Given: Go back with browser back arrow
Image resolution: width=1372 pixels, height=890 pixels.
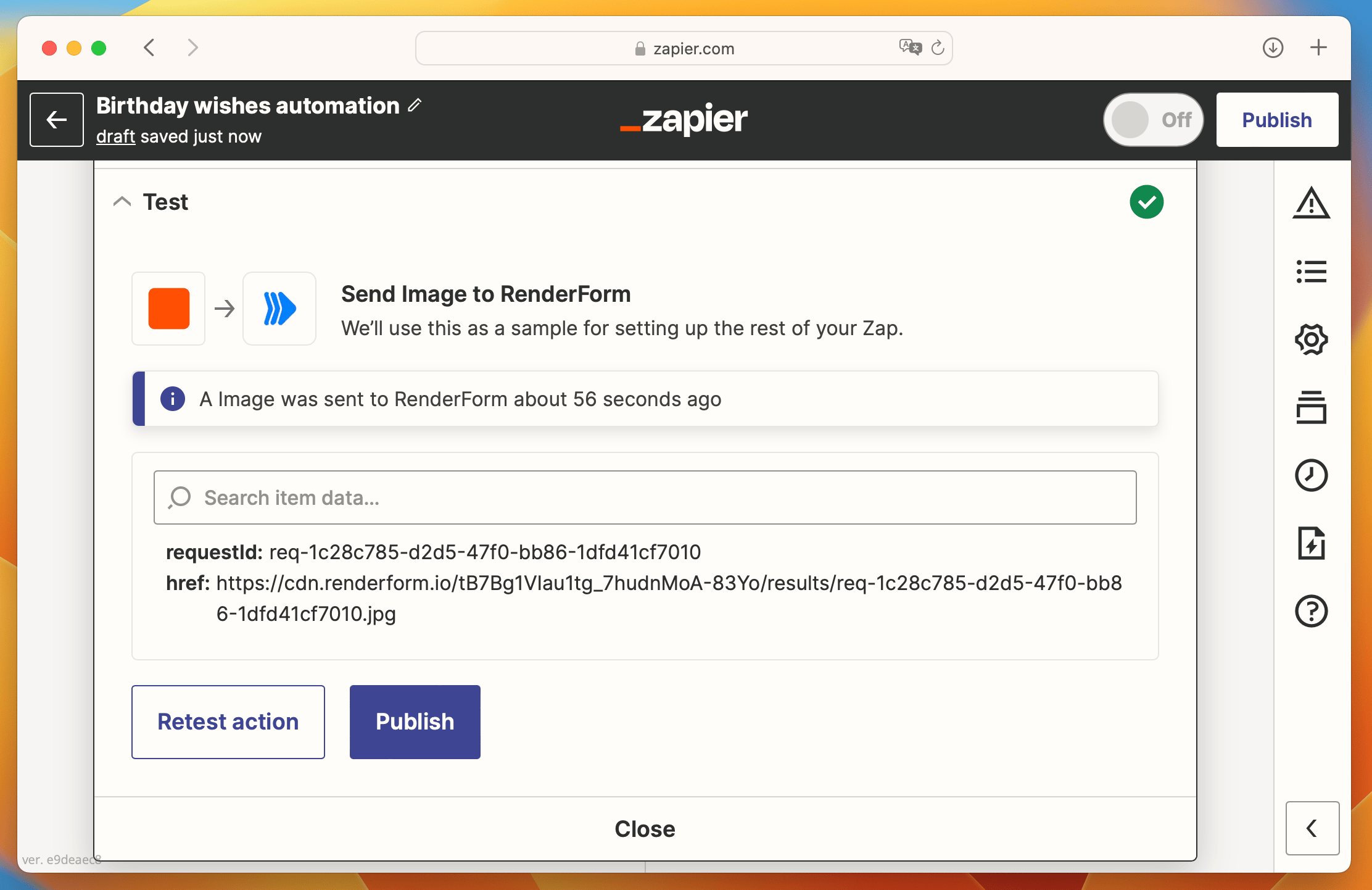Looking at the screenshot, I should coord(149,48).
